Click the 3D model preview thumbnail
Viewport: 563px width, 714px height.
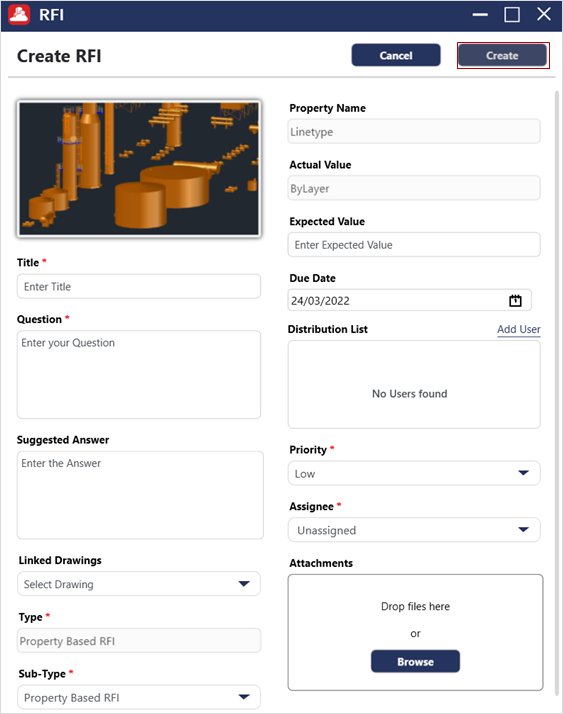[139, 169]
